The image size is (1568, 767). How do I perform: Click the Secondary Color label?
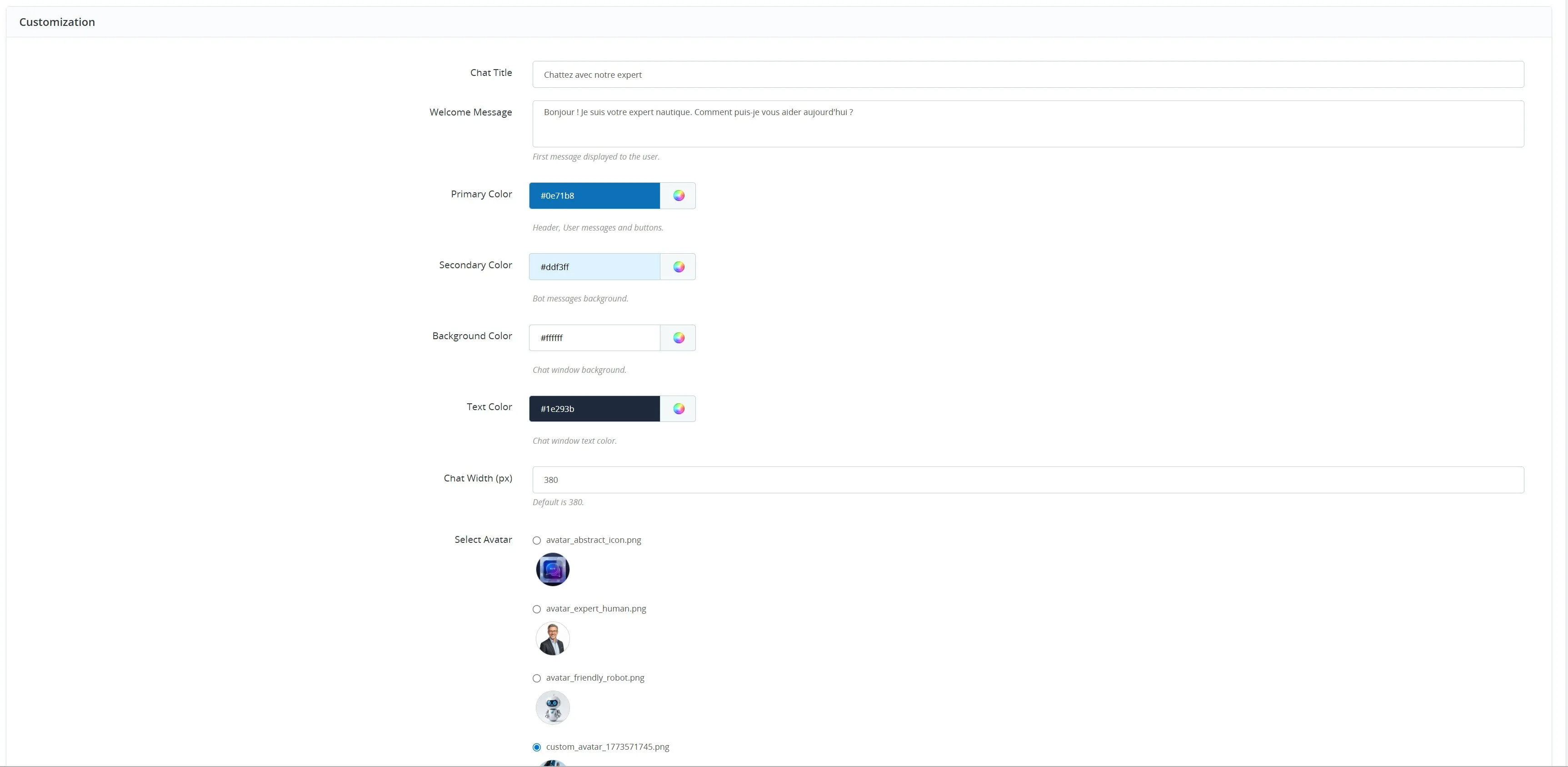click(475, 265)
